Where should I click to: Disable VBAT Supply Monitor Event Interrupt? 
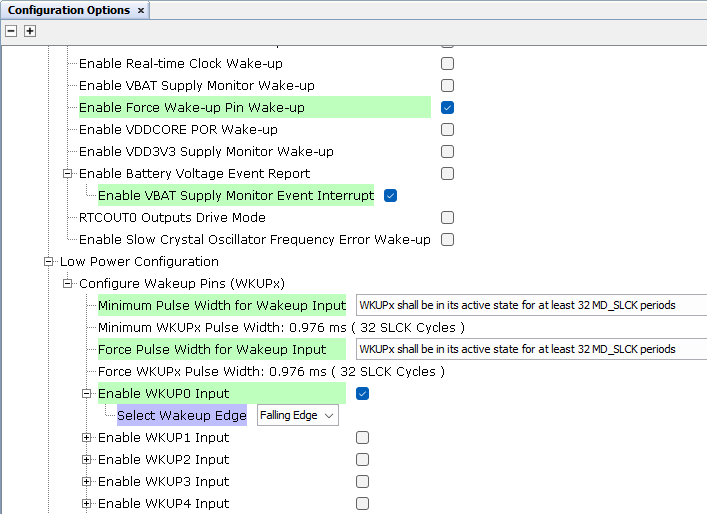[391, 196]
